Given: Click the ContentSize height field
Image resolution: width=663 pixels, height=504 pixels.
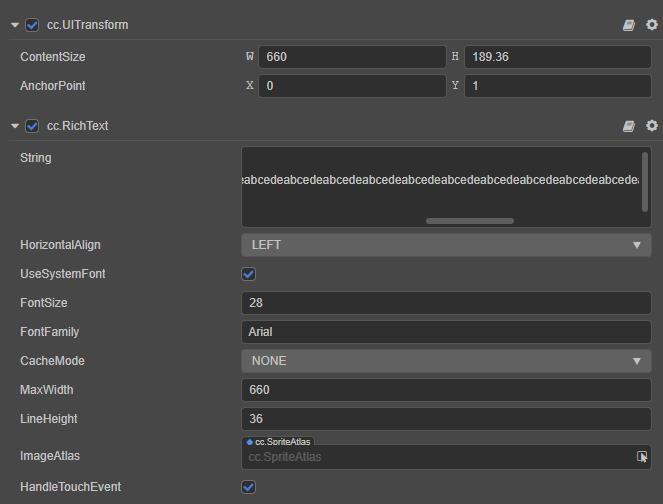Looking at the screenshot, I should click(x=557, y=57).
